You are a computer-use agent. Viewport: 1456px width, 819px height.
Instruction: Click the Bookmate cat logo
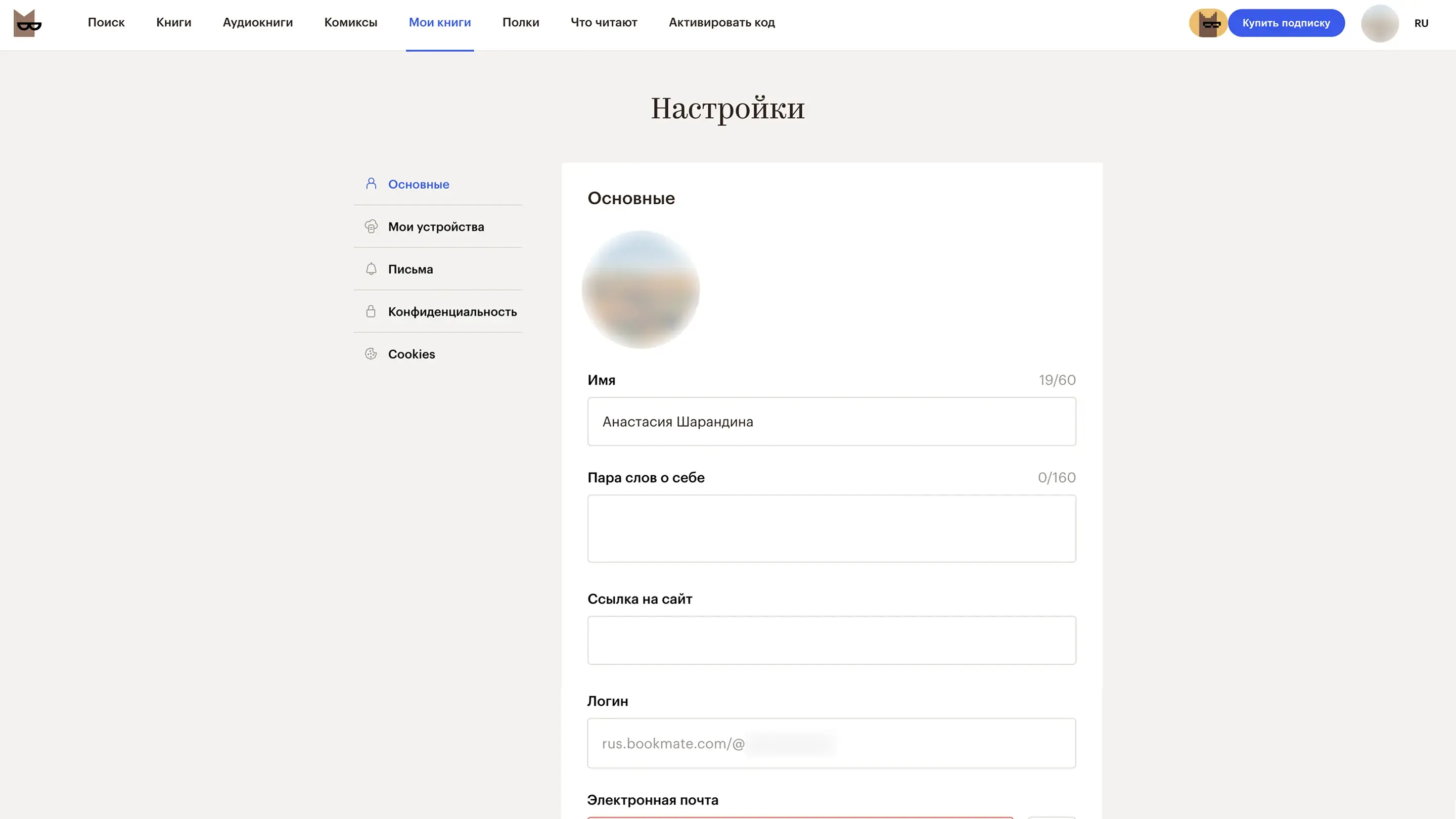(27, 23)
